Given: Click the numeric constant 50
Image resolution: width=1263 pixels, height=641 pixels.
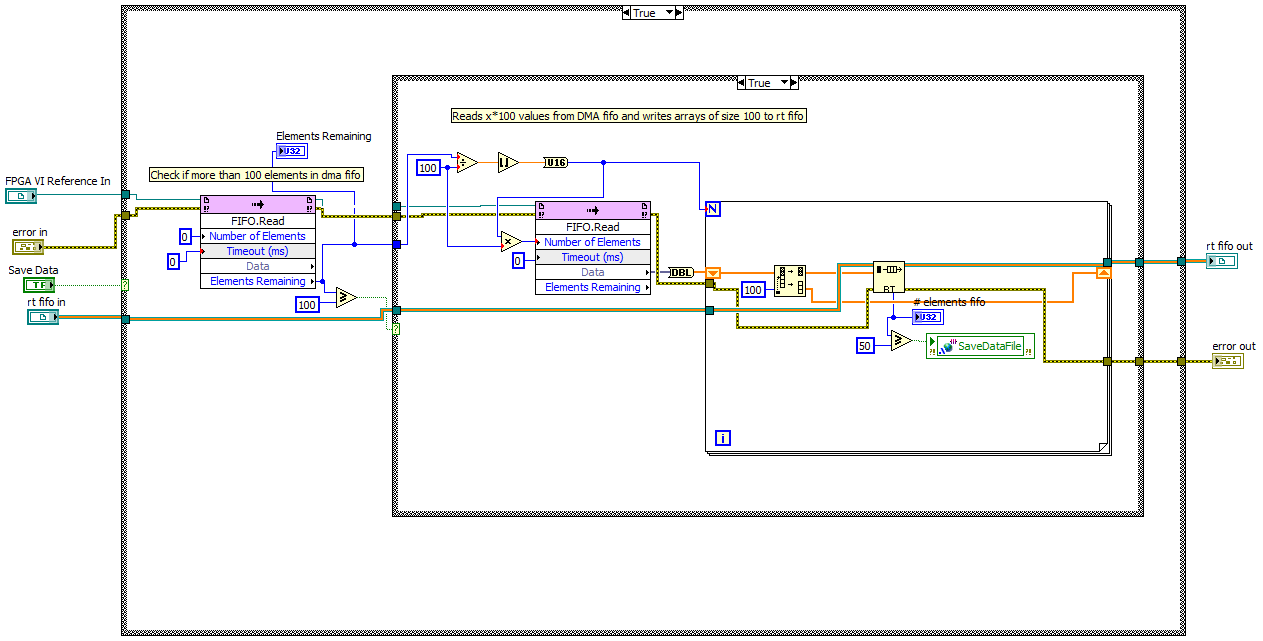Looking at the screenshot, I should click(x=865, y=344).
